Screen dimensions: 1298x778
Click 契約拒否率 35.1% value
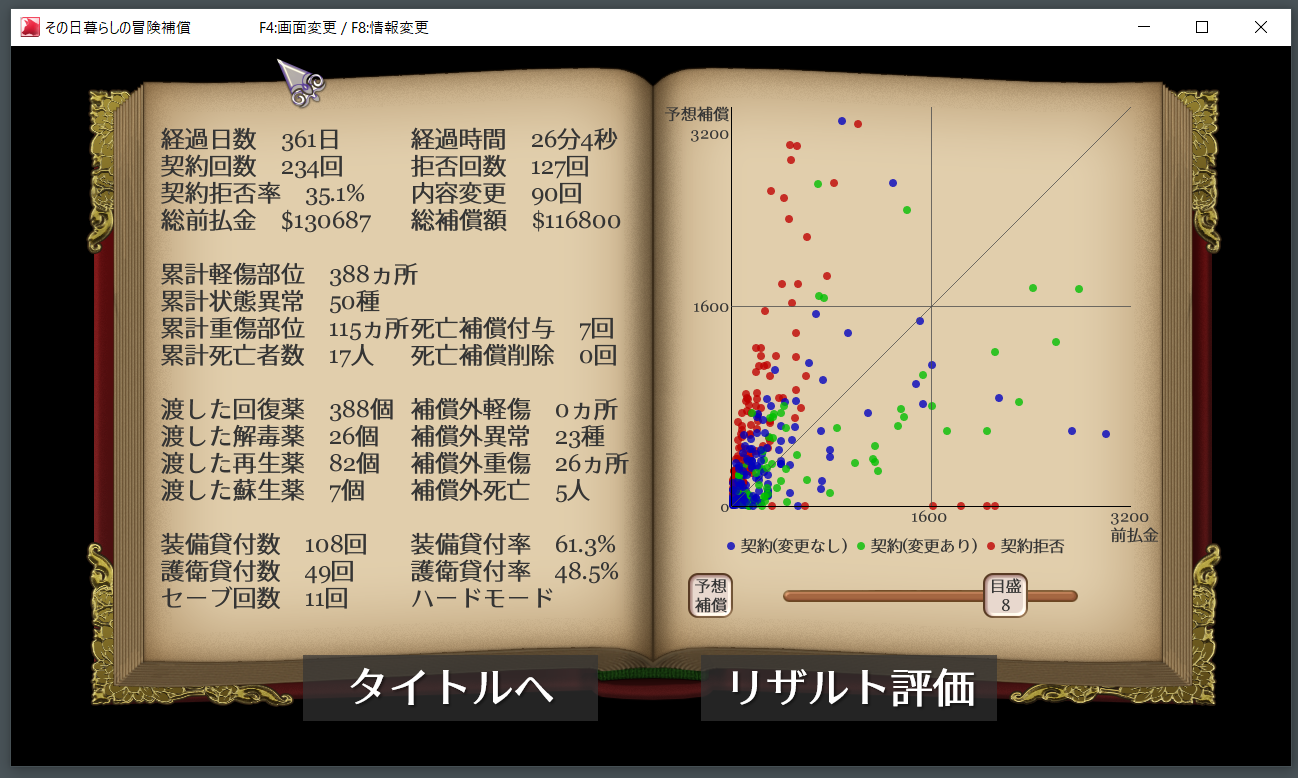click(x=263, y=194)
